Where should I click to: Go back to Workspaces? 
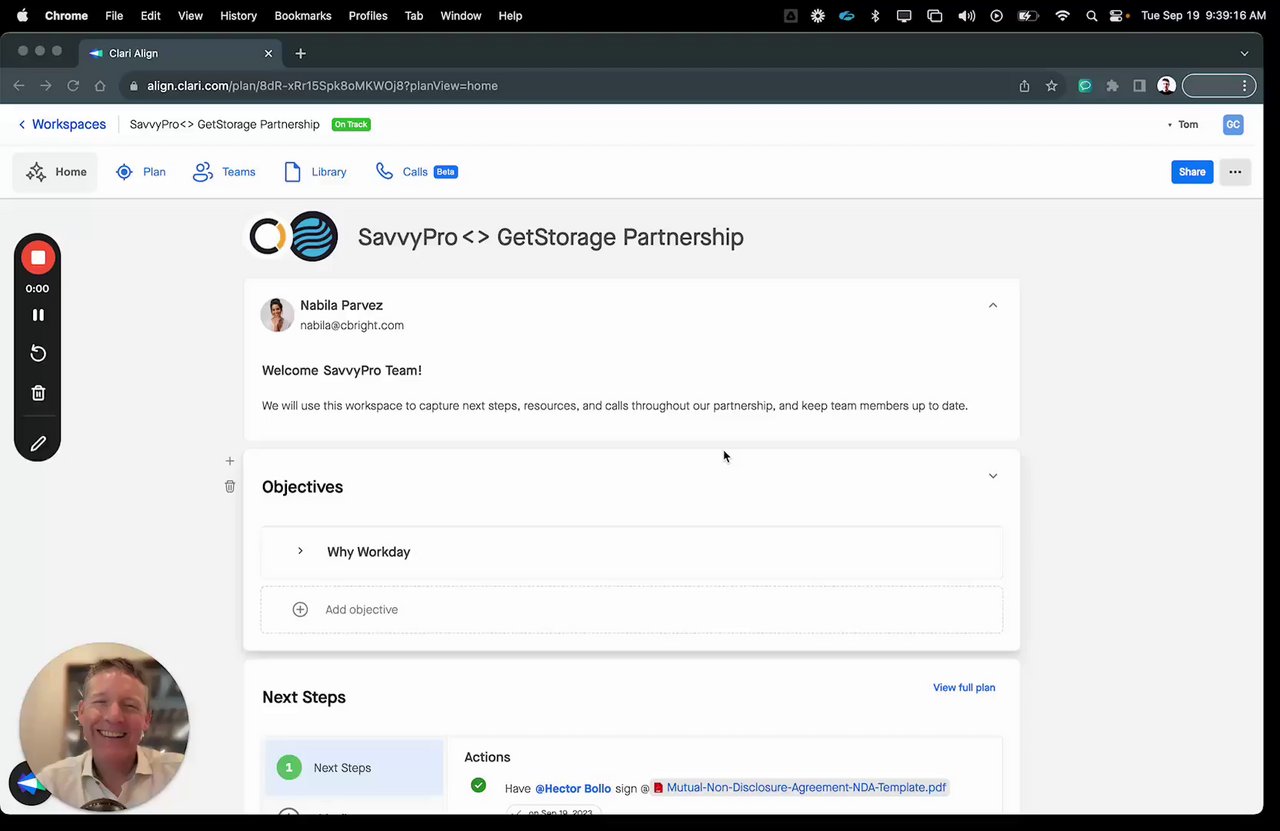point(62,124)
